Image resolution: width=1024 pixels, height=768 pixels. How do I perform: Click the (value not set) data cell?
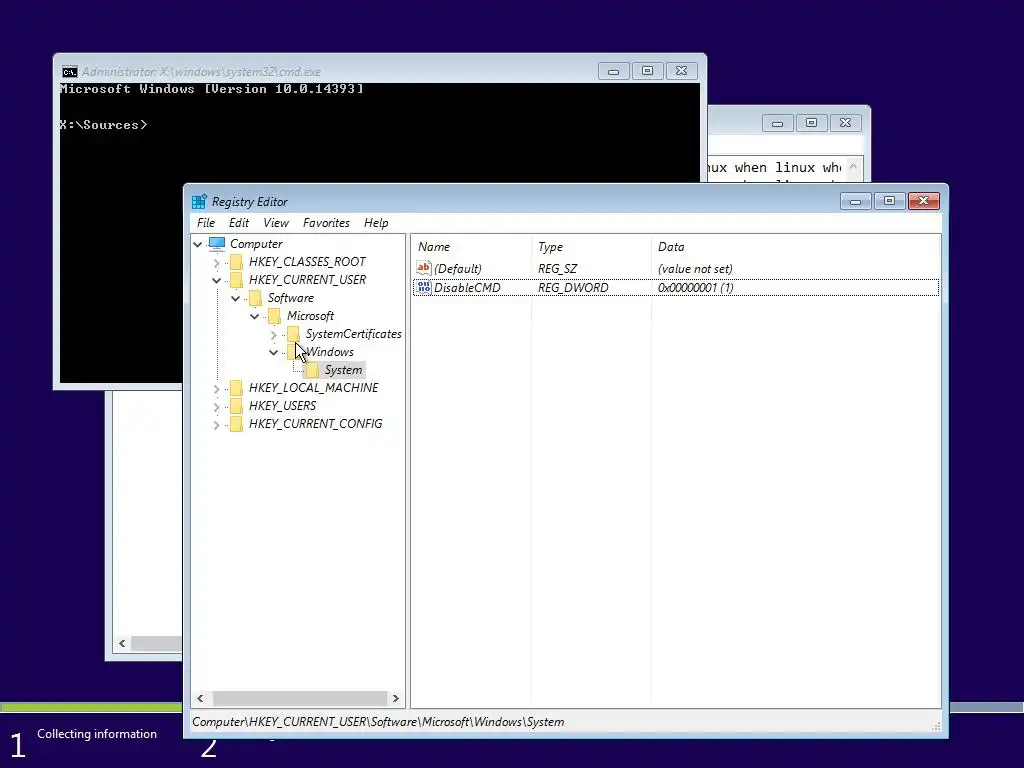(695, 268)
